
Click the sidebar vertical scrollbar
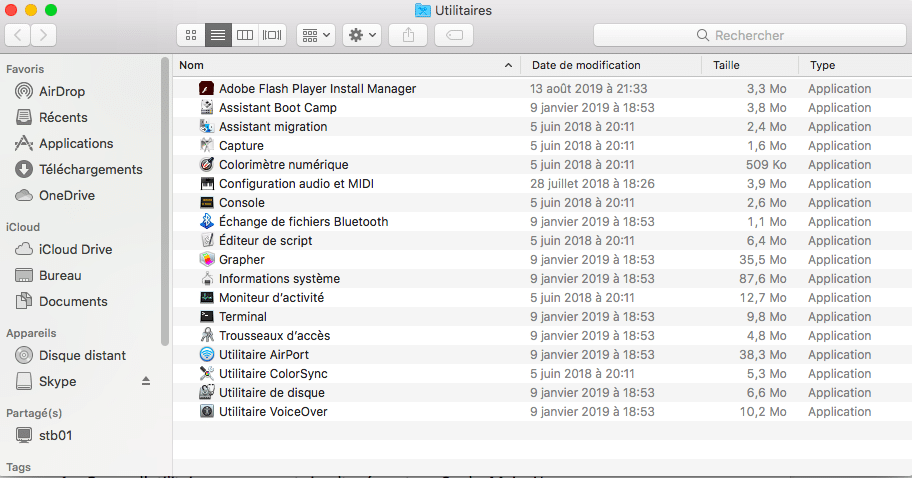[x=165, y=201]
